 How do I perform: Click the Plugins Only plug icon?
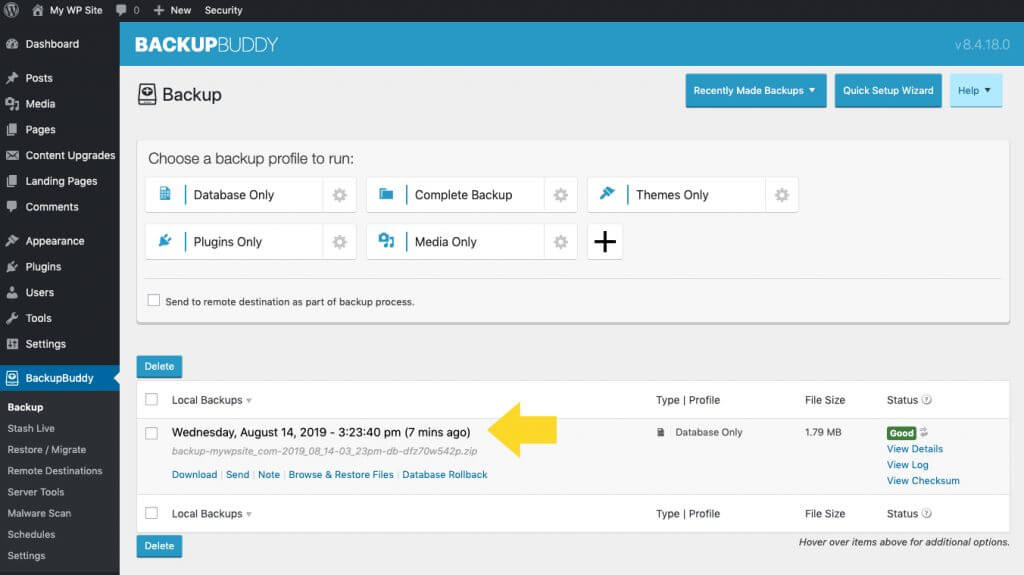165,240
